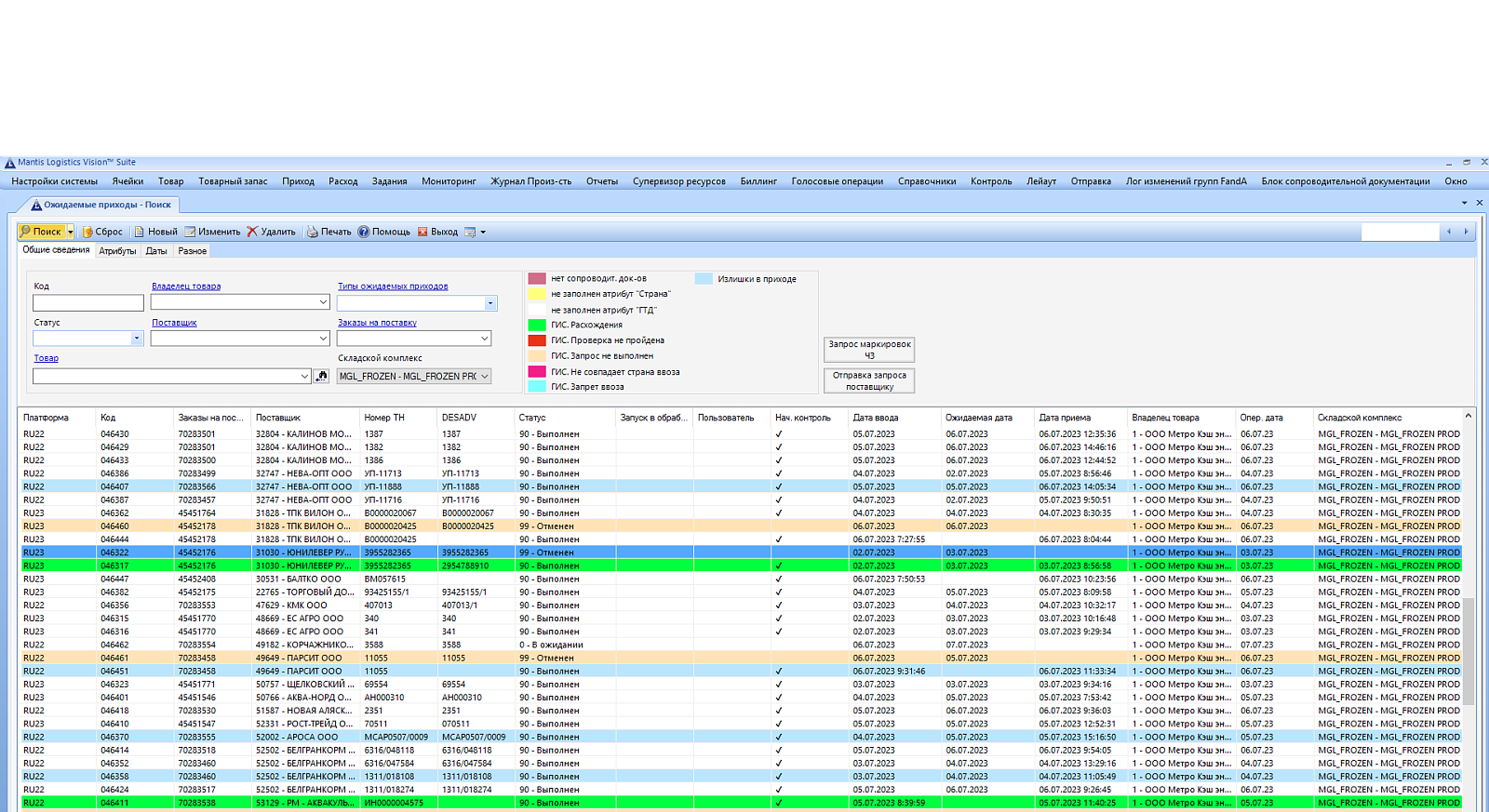Click the Отправка запроса поставщику button
This screenshot has height=812, width=1489.
[x=869, y=380]
